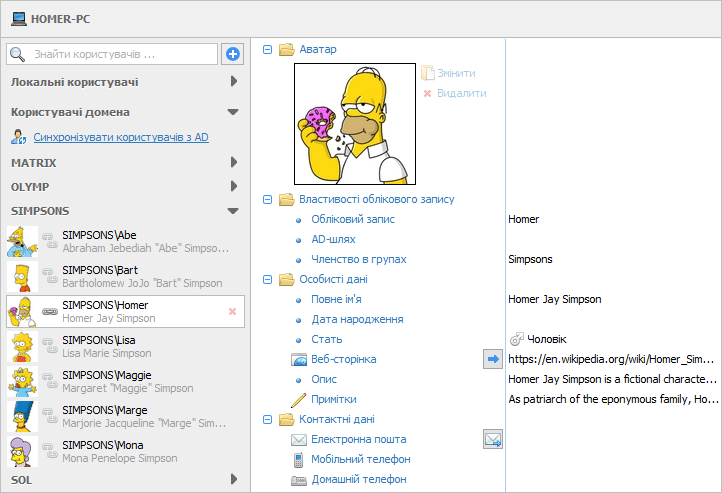
Task: Collapse the Контактні дані section
Action: click(x=267, y=419)
